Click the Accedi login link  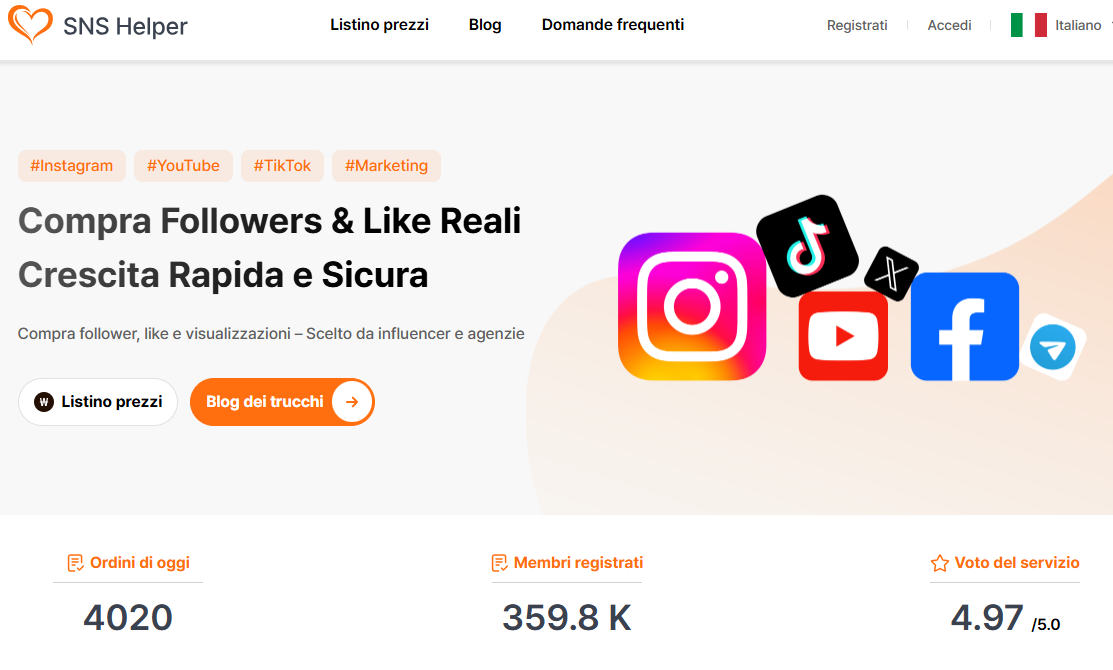click(949, 26)
